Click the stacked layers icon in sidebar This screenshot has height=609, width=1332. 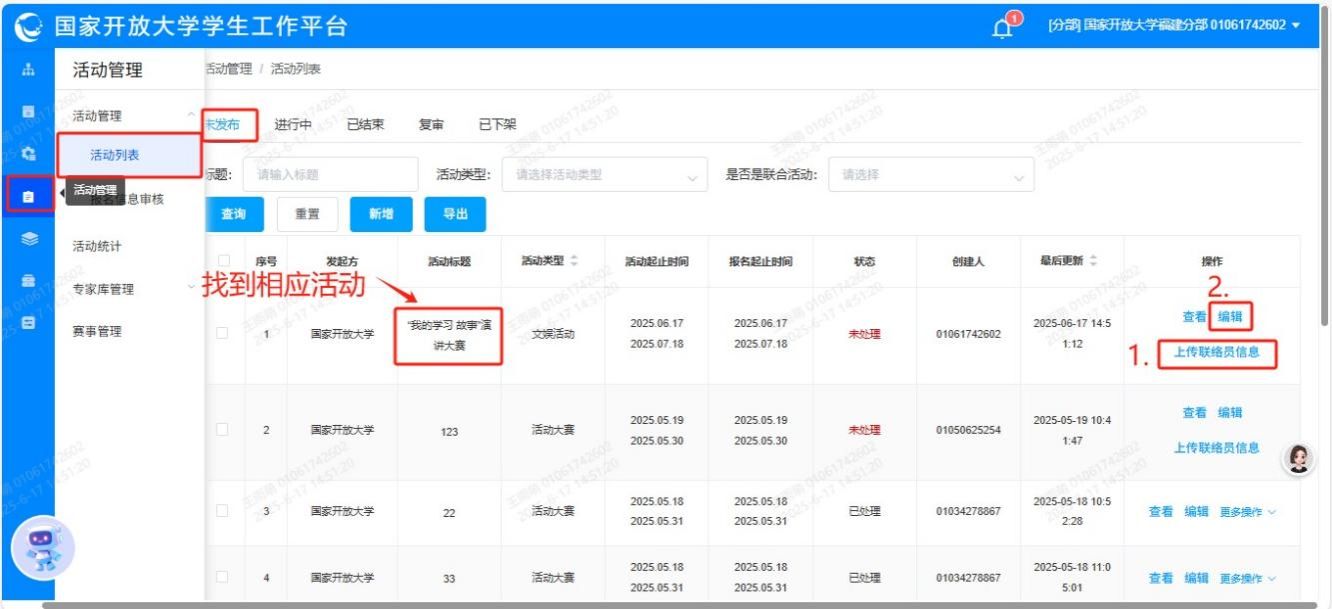coord(28,238)
